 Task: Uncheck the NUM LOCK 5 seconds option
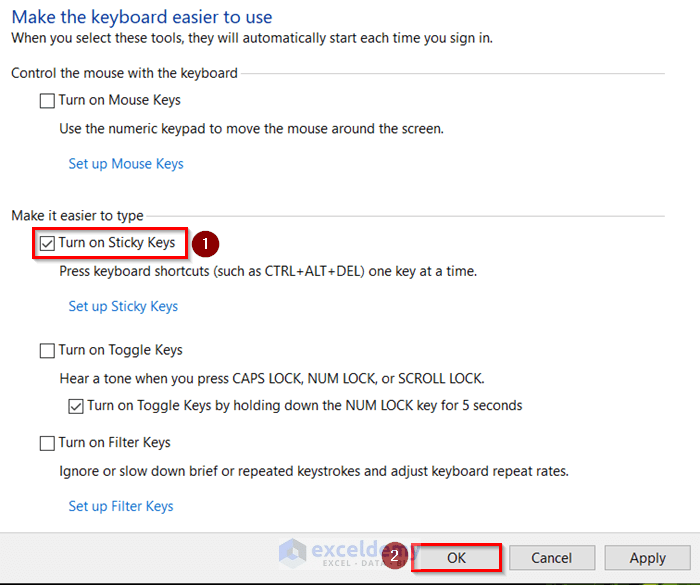click(75, 406)
